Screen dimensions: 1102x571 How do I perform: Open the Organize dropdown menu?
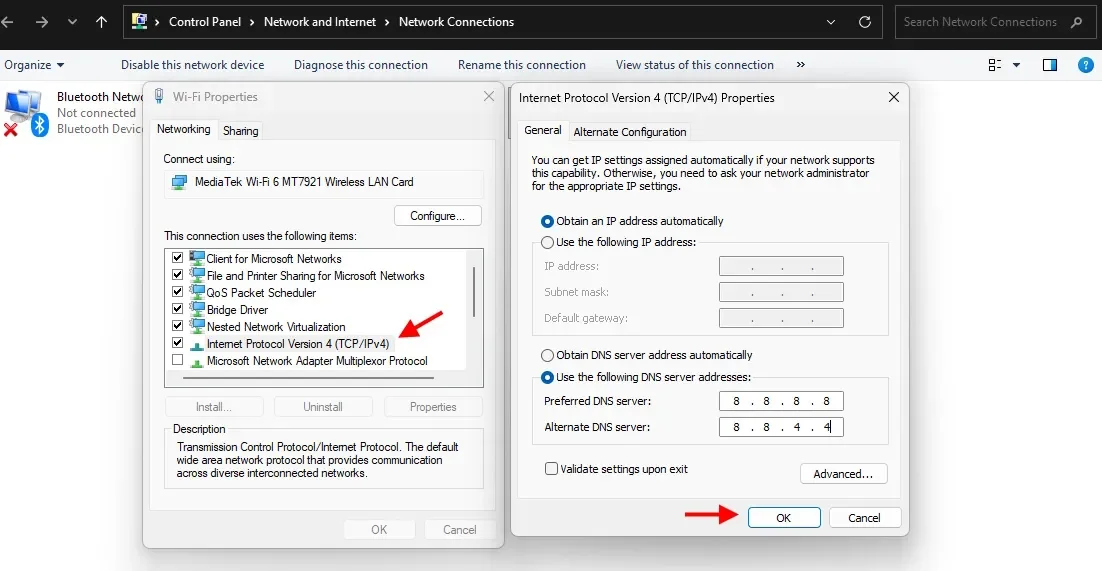pos(34,65)
